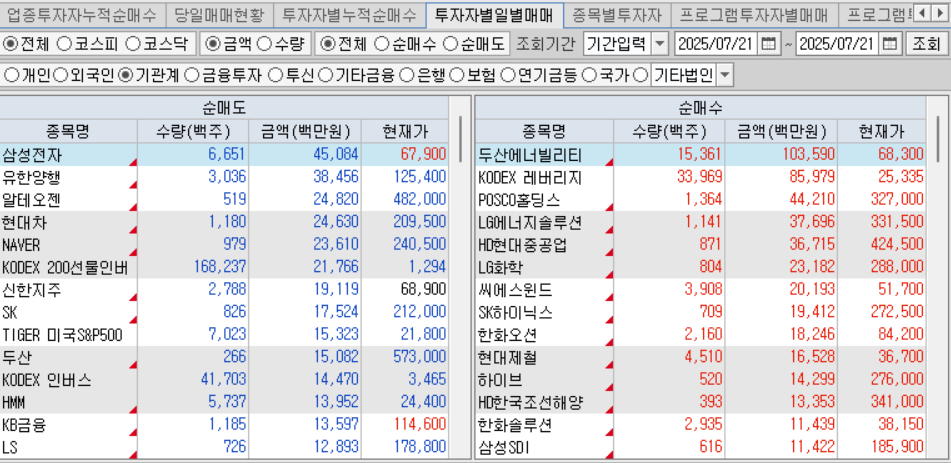The image size is (951, 463).
Task: Select the KODEX 레버리지 row
Action: tap(701, 177)
